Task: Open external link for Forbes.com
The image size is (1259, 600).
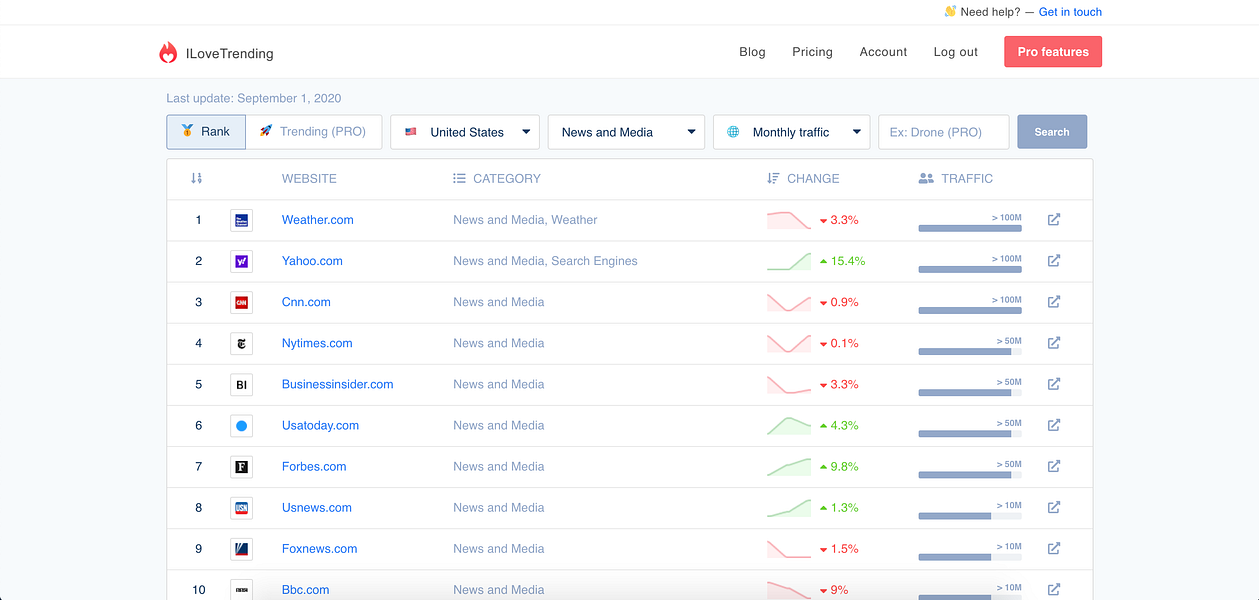Action: (x=1054, y=465)
